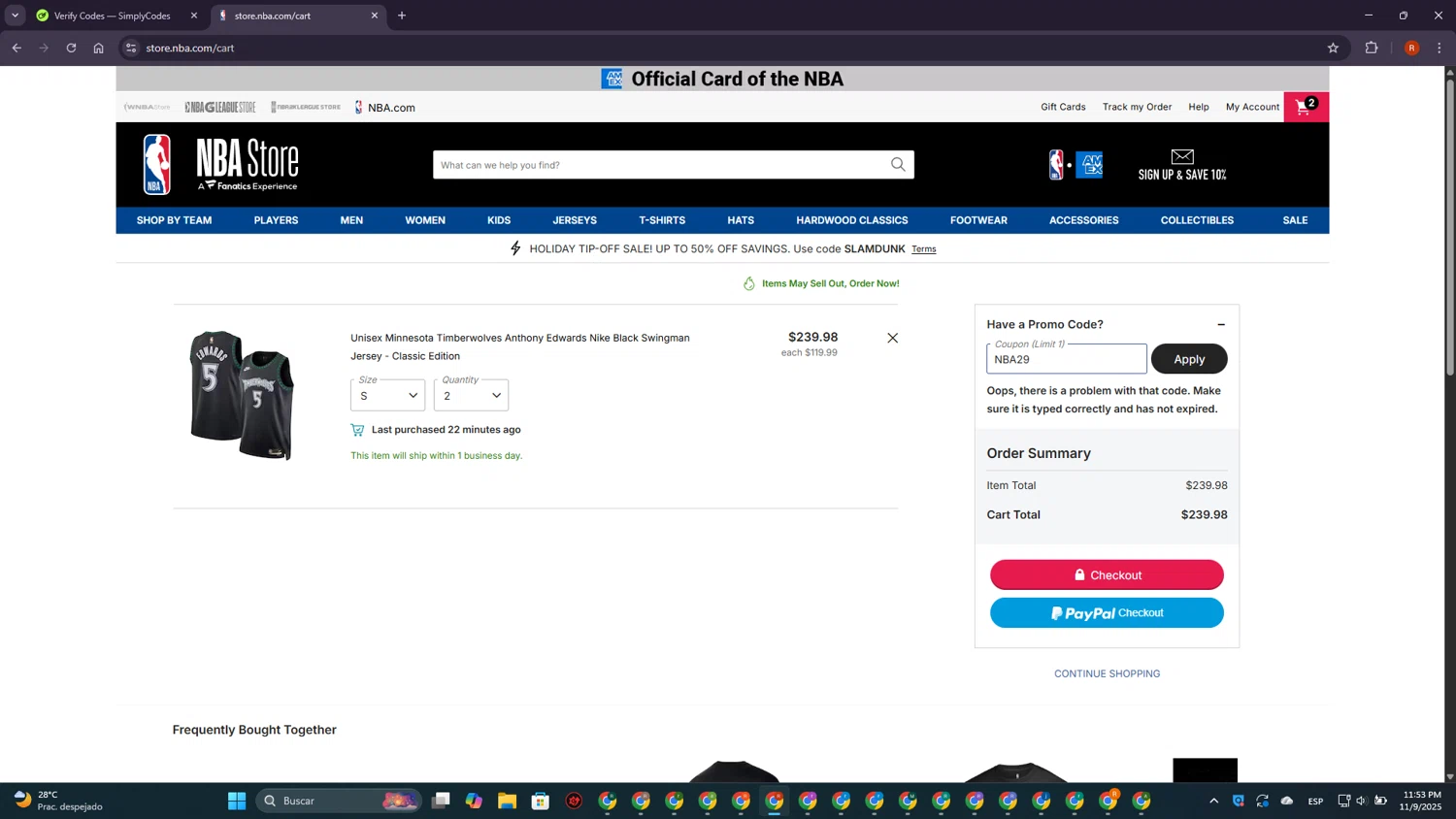Open Track my Order link
1456x819 pixels.
(1137, 107)
